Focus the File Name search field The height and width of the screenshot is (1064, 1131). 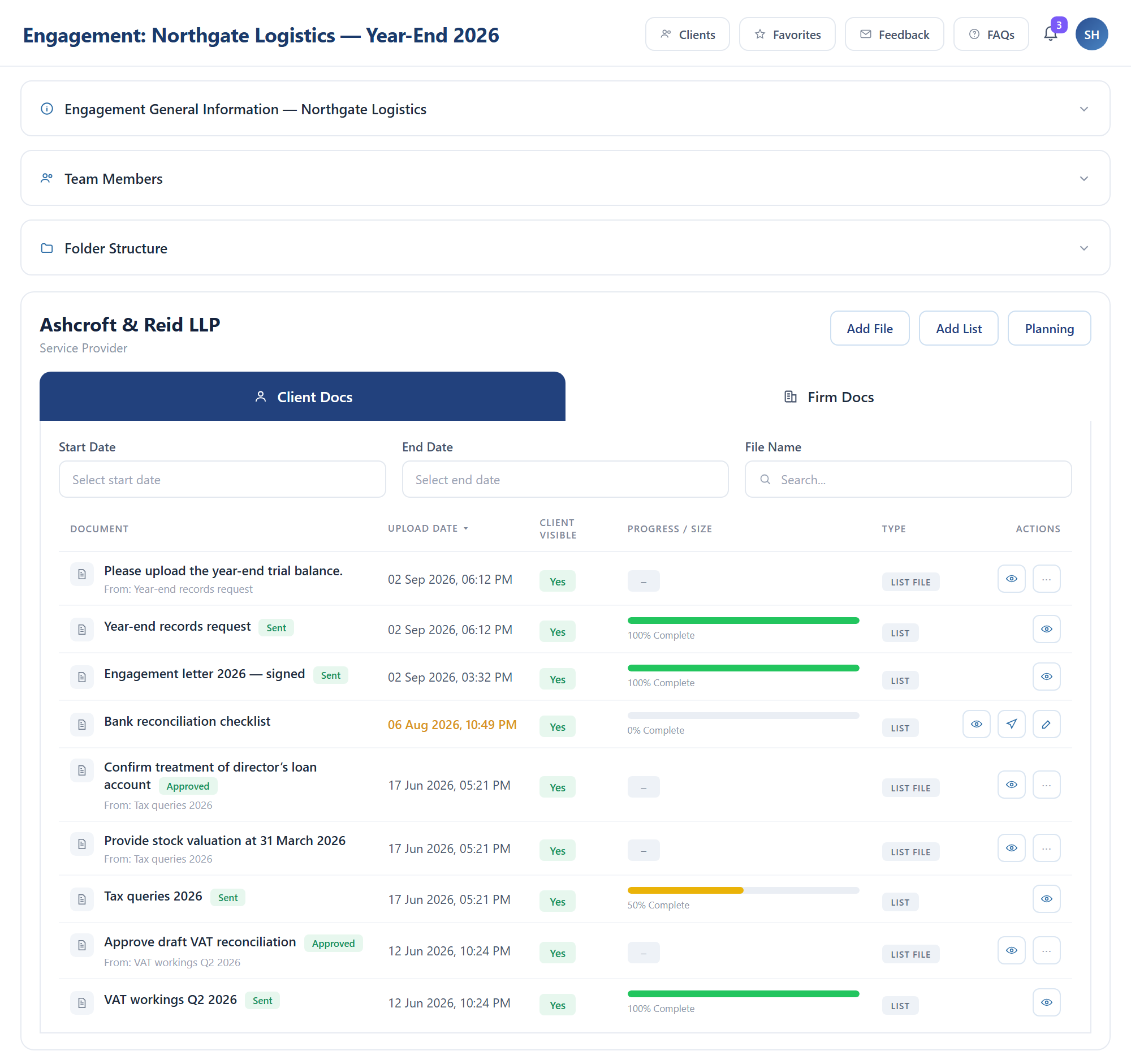point(908,479)
